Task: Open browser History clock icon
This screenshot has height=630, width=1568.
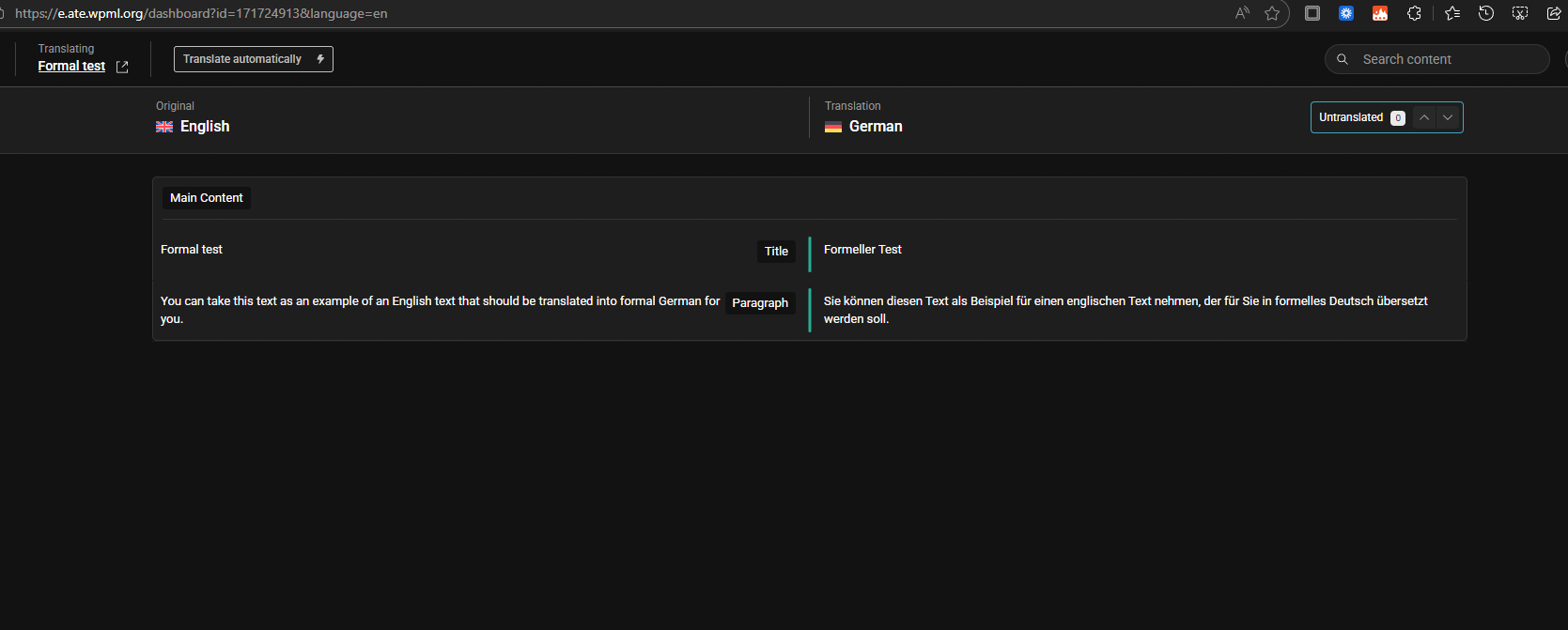Action: pyautogui.click(x=1486, y=13)
